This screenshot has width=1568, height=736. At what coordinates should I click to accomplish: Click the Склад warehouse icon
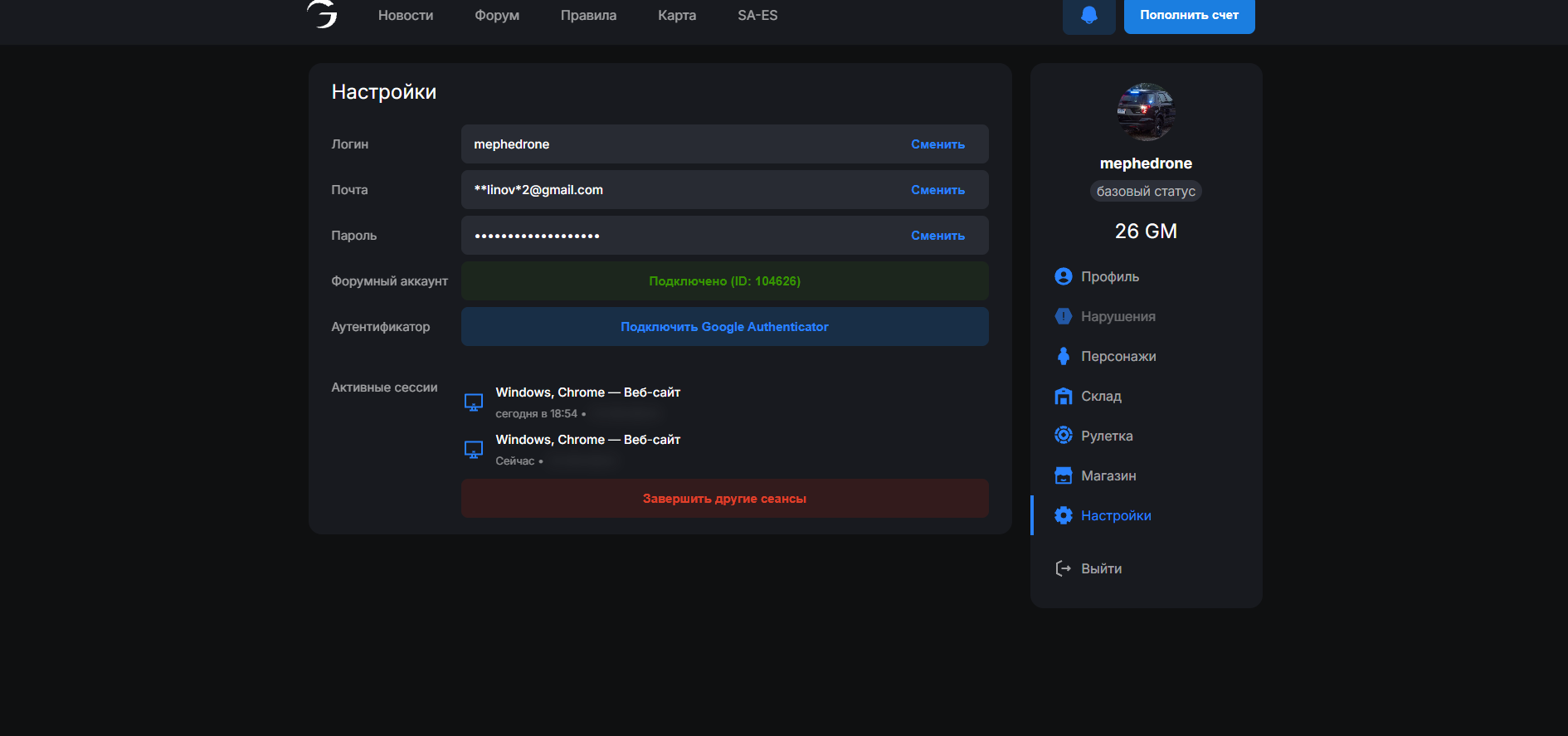tap(1063, 396)
